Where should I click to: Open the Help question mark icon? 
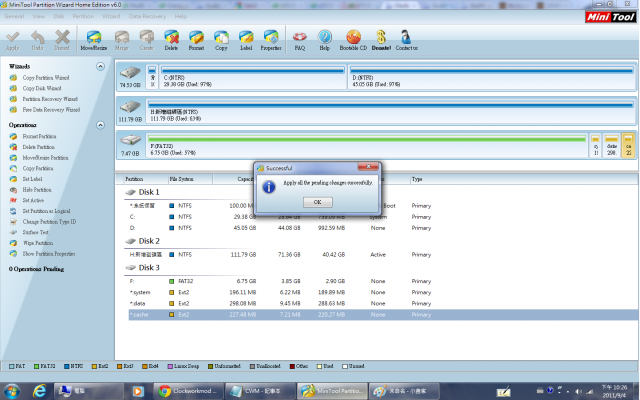[x=324, y=40]
